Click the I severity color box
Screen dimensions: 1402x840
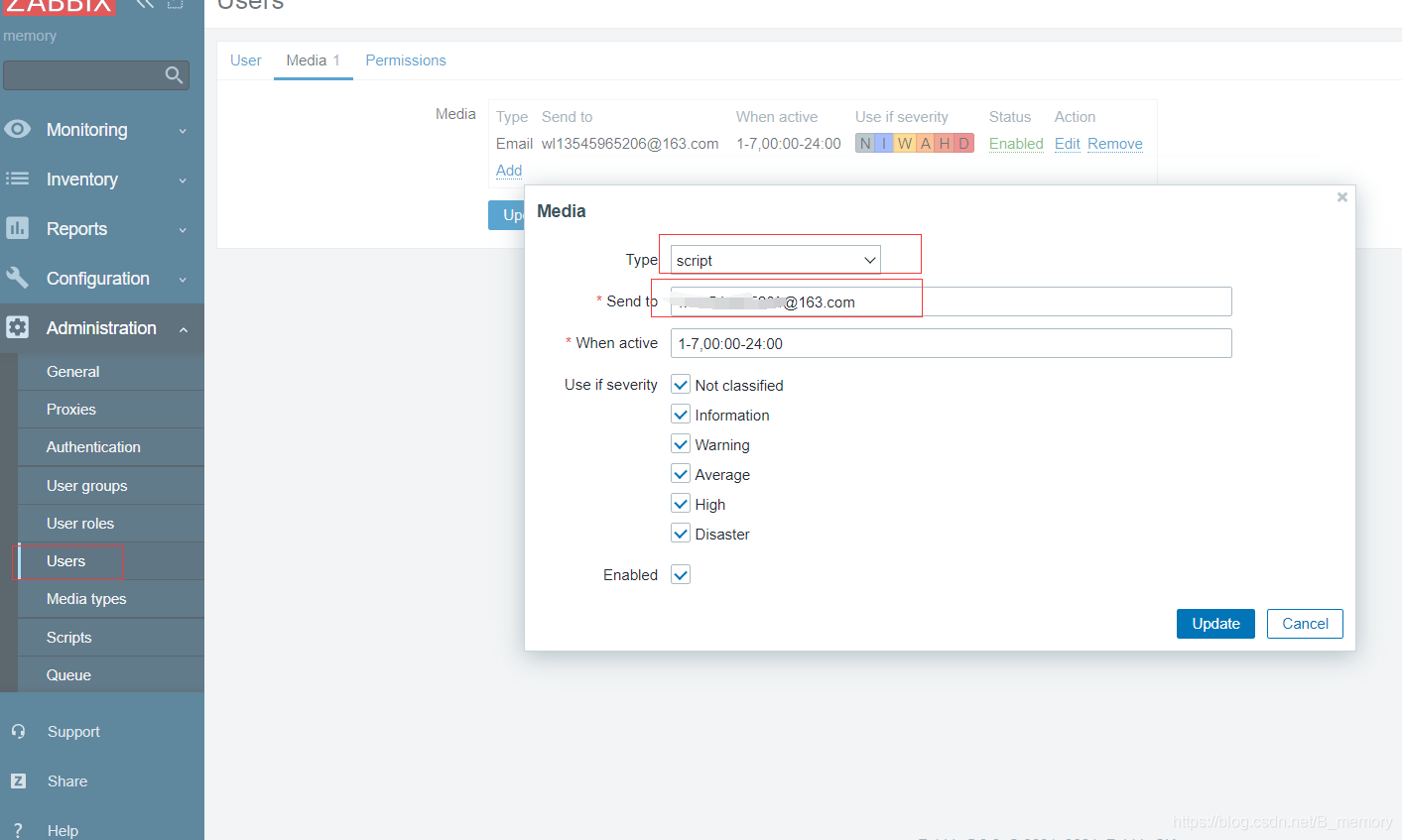click(885, 144)
